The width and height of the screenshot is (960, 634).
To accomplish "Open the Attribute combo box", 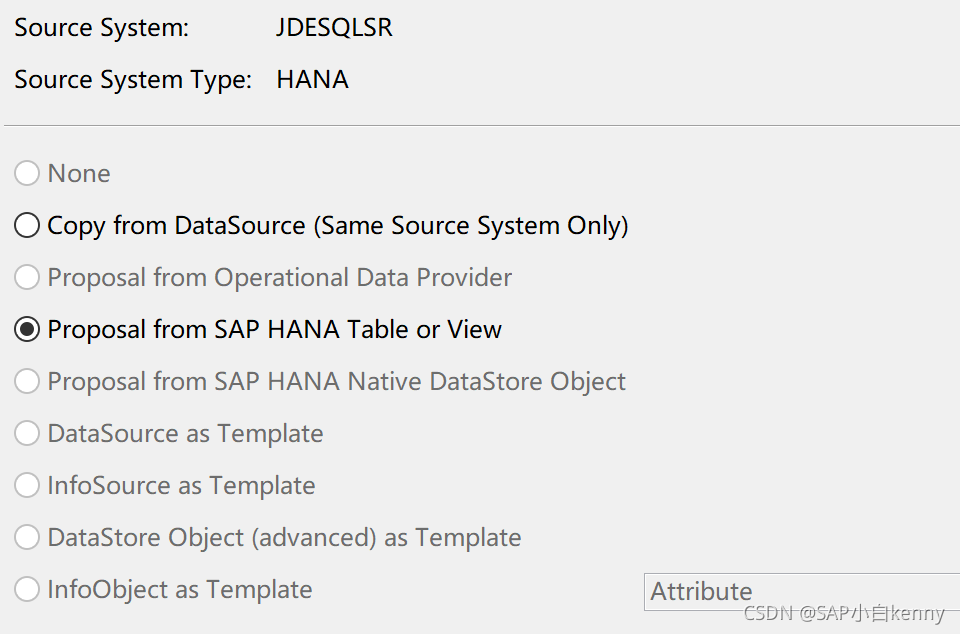I will 800,592.
